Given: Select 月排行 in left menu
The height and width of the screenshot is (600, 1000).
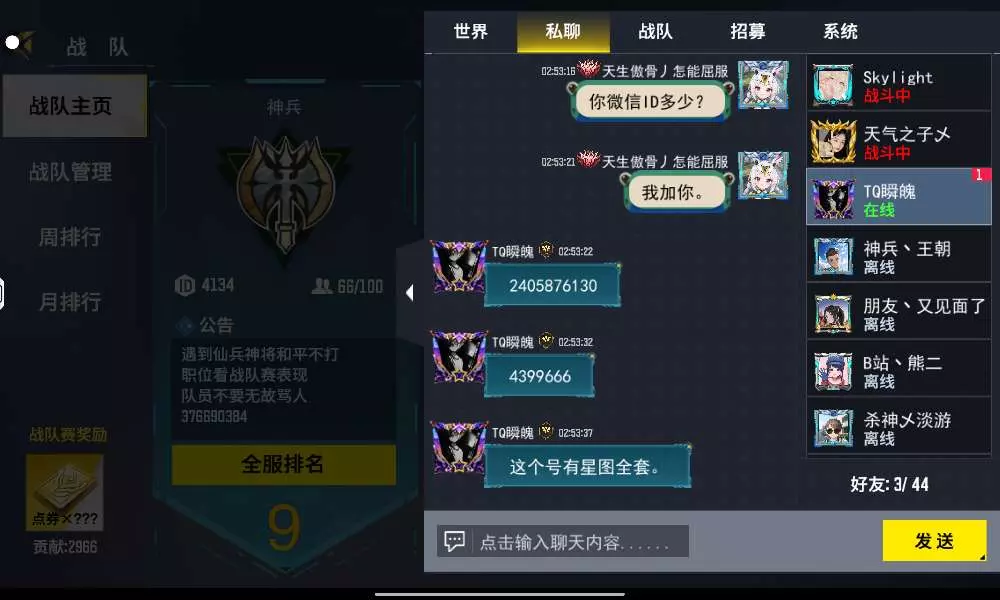Looking at the screenshot, I should tap(70, 301).
